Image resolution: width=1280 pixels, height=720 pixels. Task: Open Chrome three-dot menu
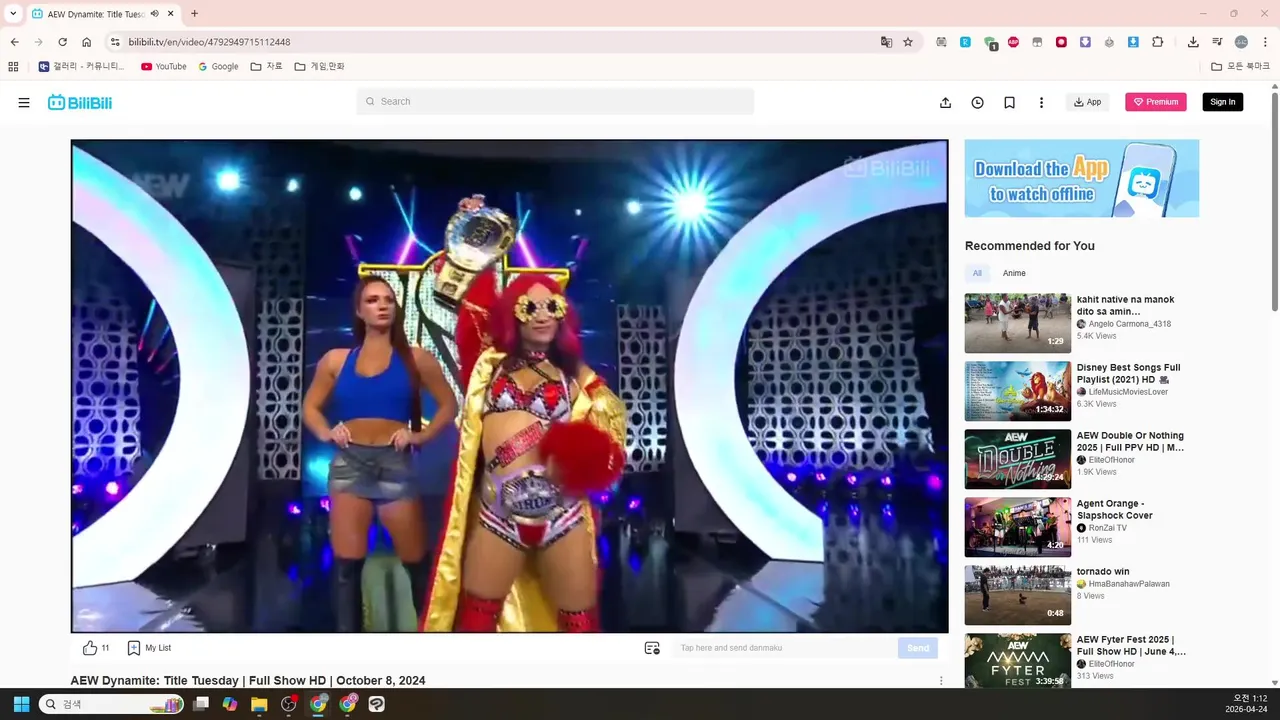point(1265,42)
